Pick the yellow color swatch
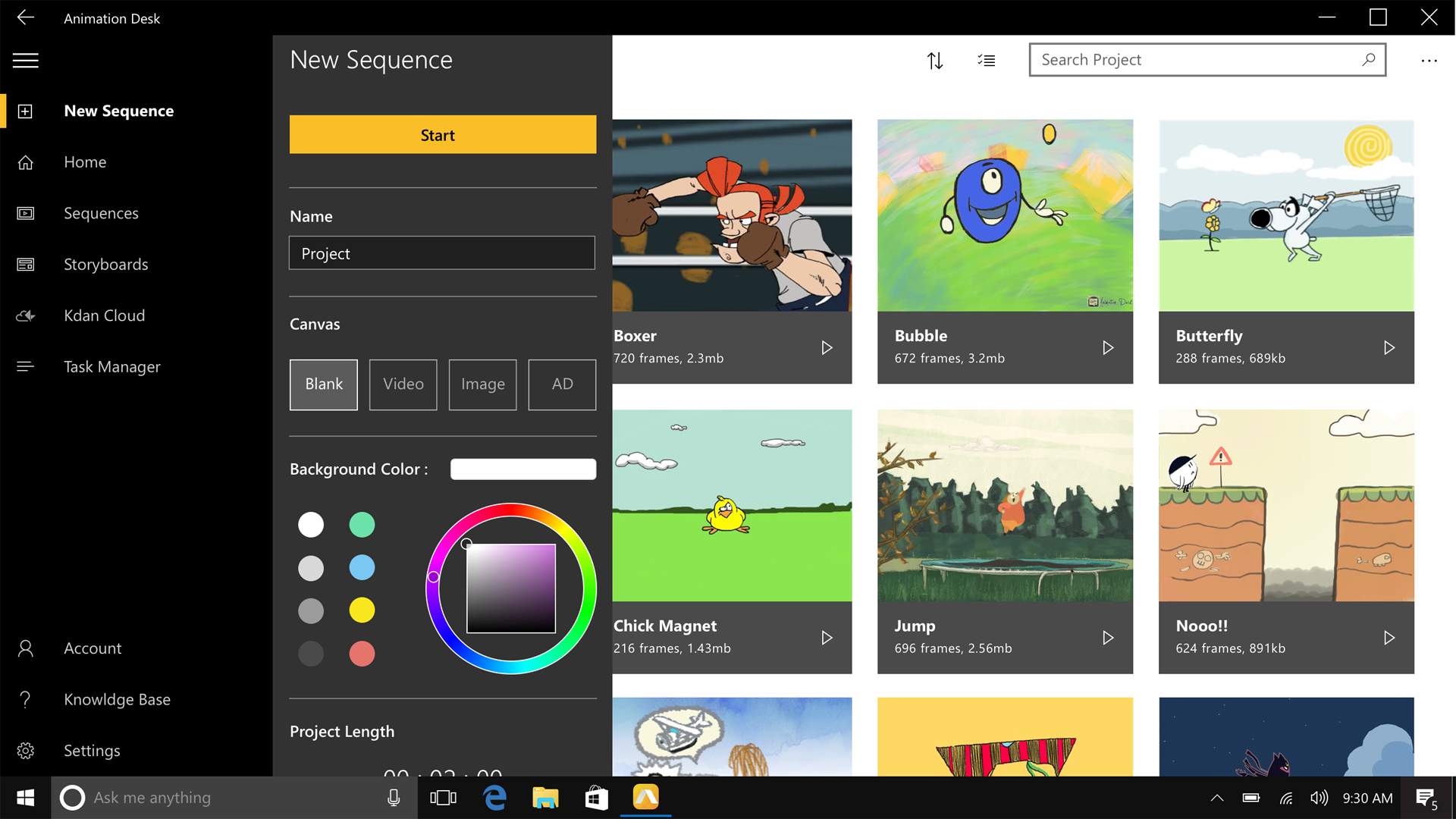This screenshot has width=1456, height=819. pyautogui.click(x=362, y=610)
